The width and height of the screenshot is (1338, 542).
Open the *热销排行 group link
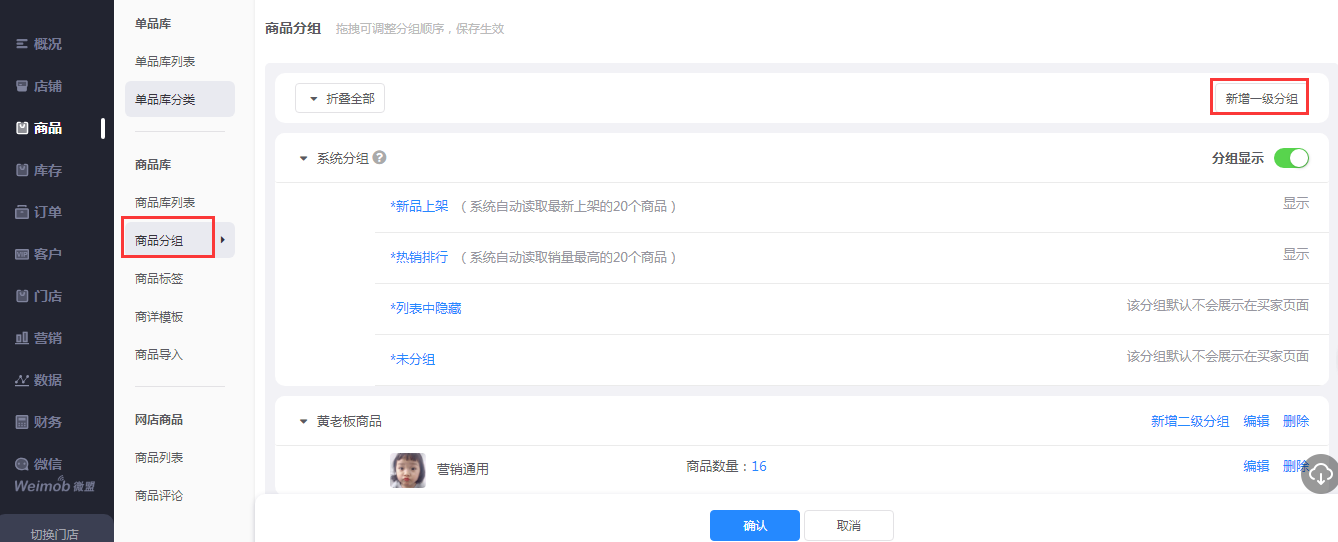[419, 257]
